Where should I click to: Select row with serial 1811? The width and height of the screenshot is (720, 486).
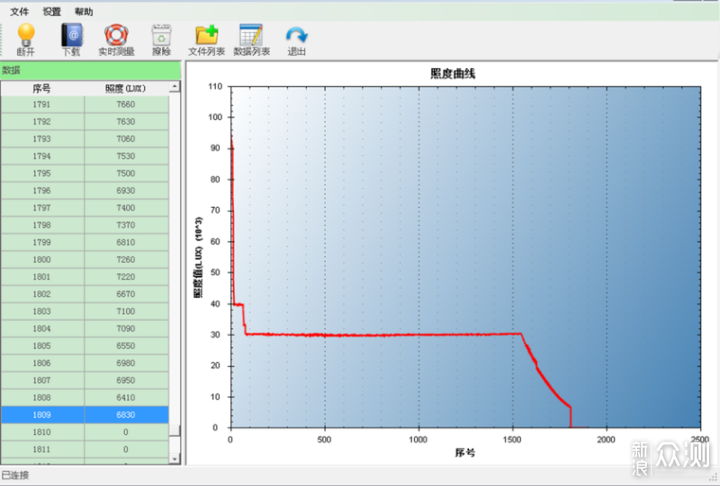click(84, 449)
